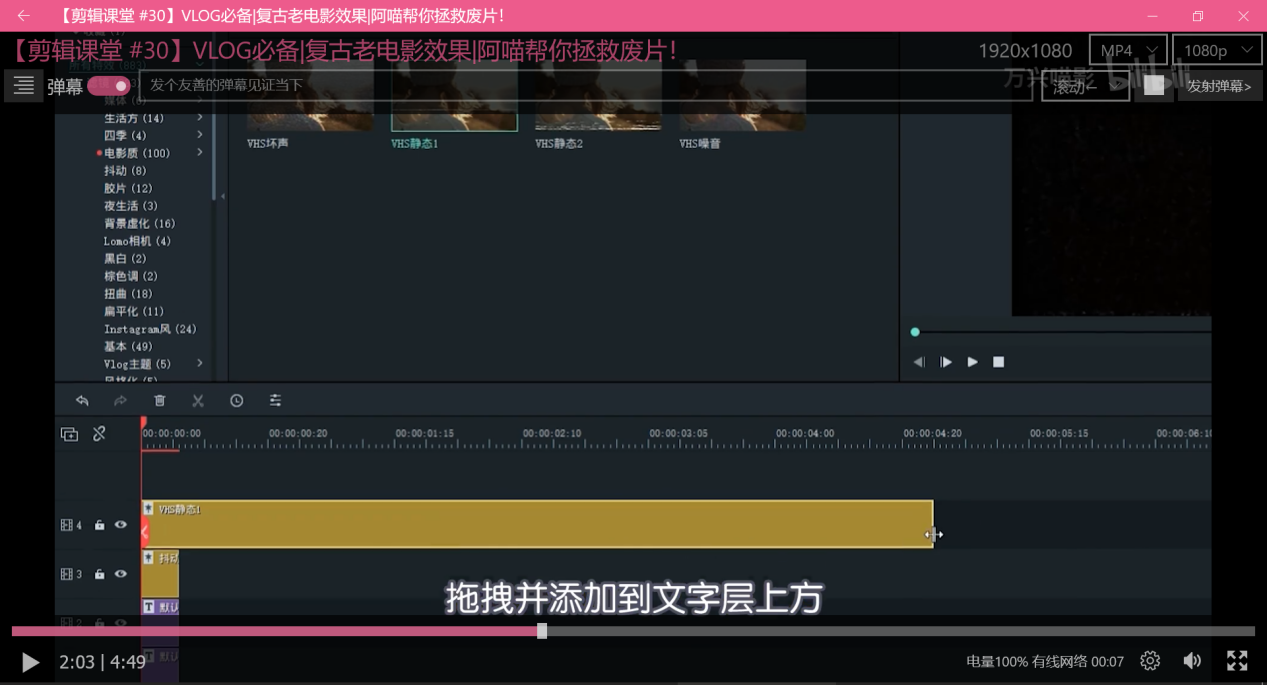Expand the 生活方 category arrow

click(x=200, y=118)
